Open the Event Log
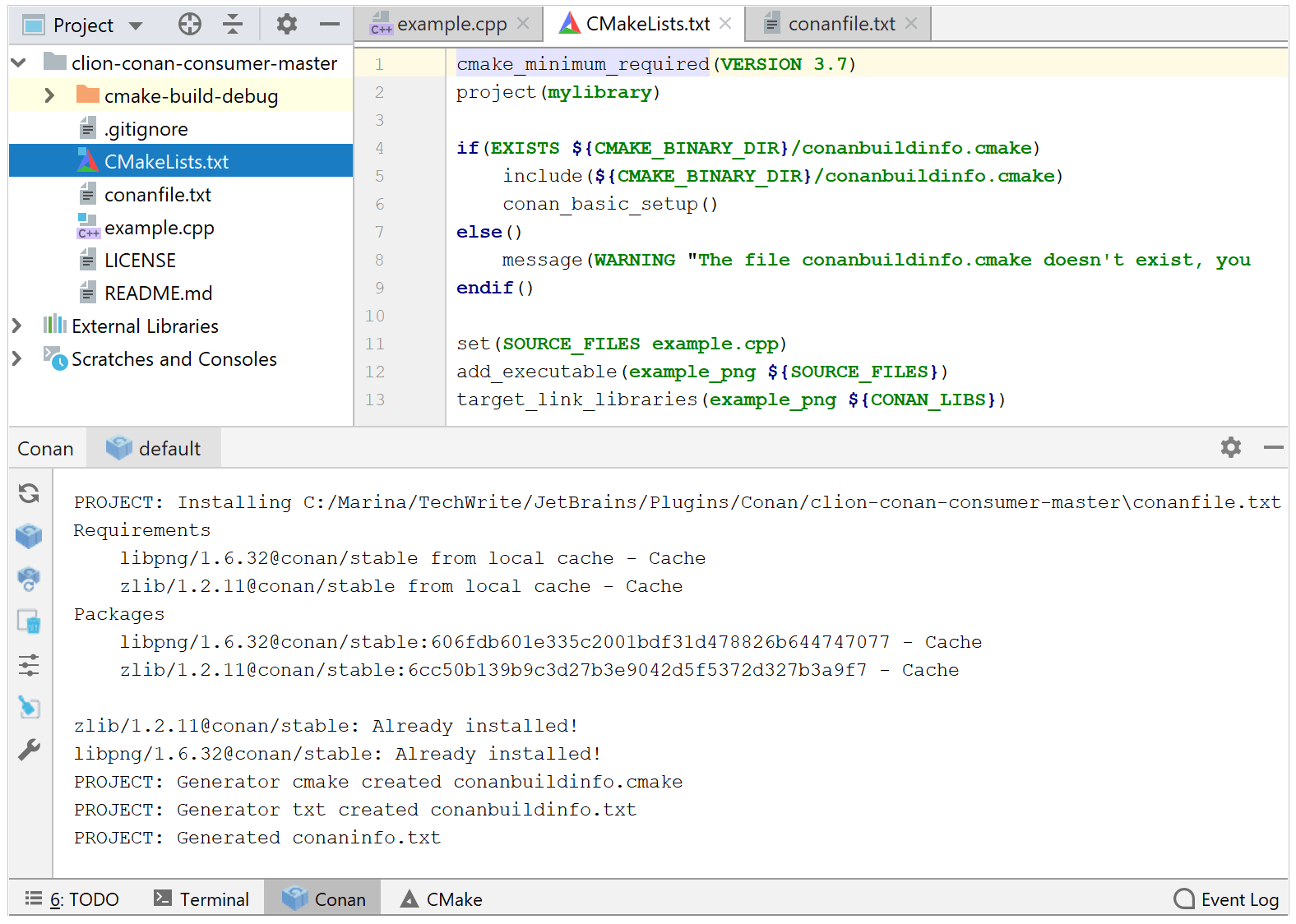 [1226, 899]
